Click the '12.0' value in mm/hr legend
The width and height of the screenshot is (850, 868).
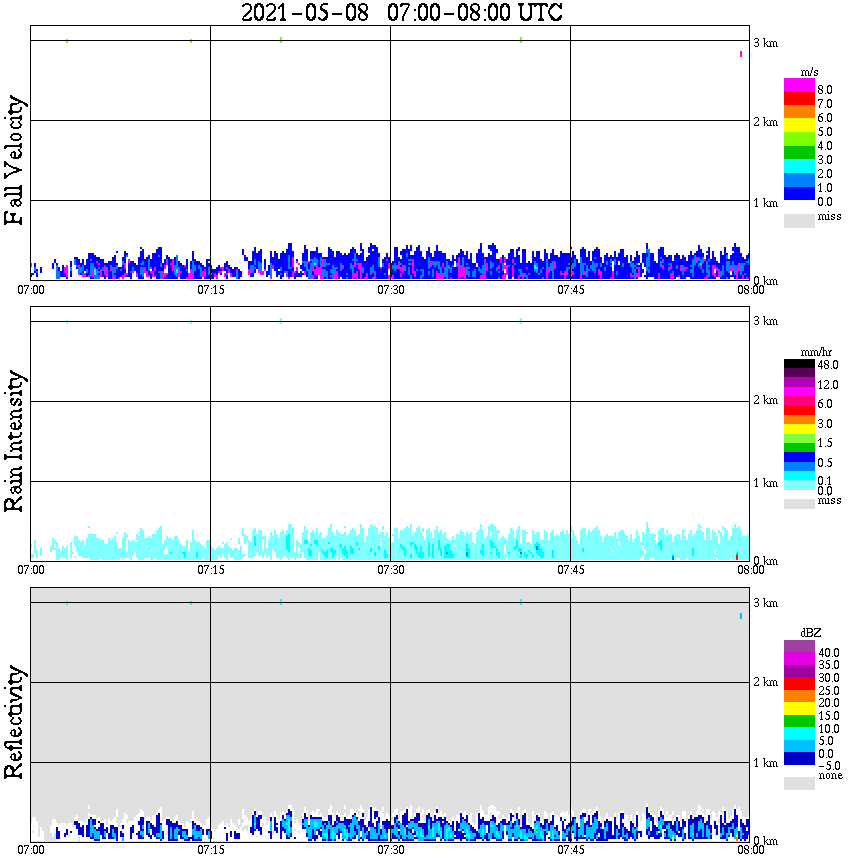[828, 385]
